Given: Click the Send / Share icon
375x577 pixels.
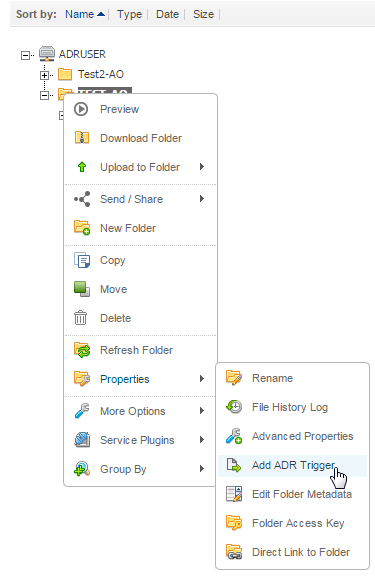Looking at the screenshot, I should click(x=82, y=199).
